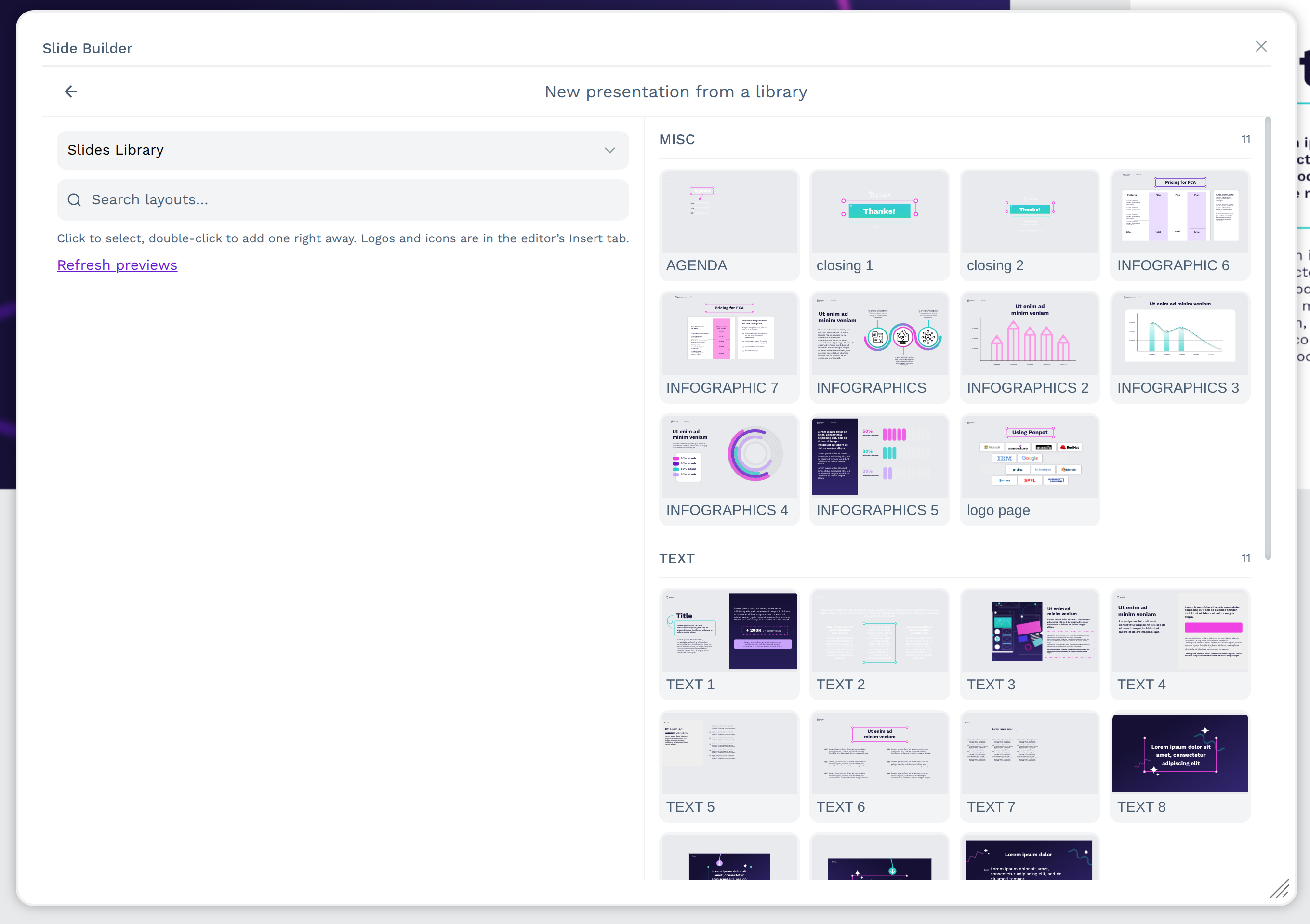Select the dark TEXT 8 slide
This screenshot has width=1310, height=924.
(x=1180, y=766)
